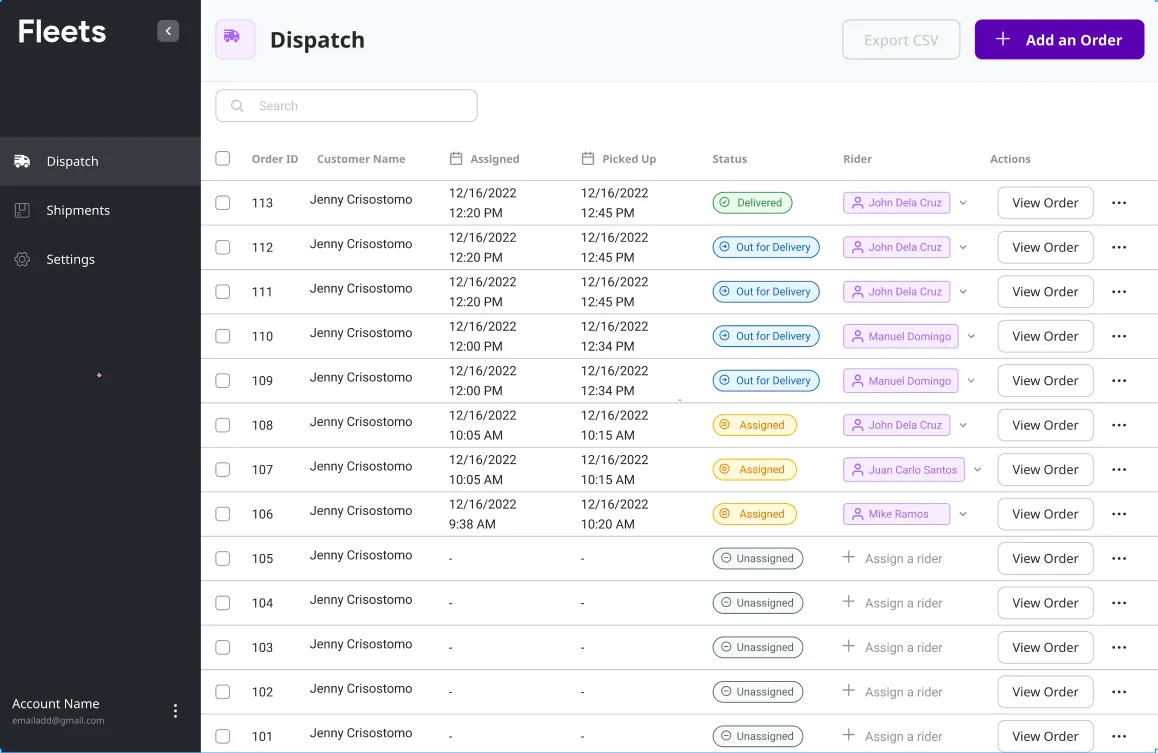Click the Dispatch truck icon in header
1158x753 pixels.
coord(235,39)
